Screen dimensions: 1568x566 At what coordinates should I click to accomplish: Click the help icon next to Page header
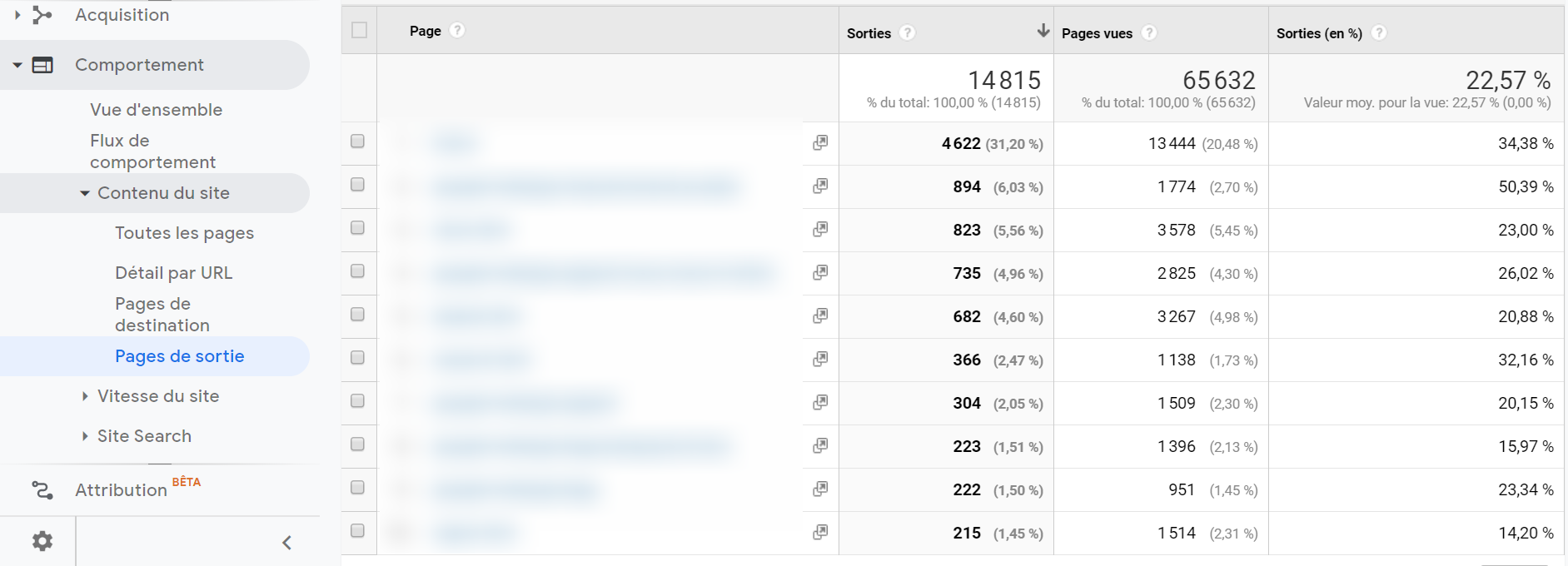pos(457,31)
